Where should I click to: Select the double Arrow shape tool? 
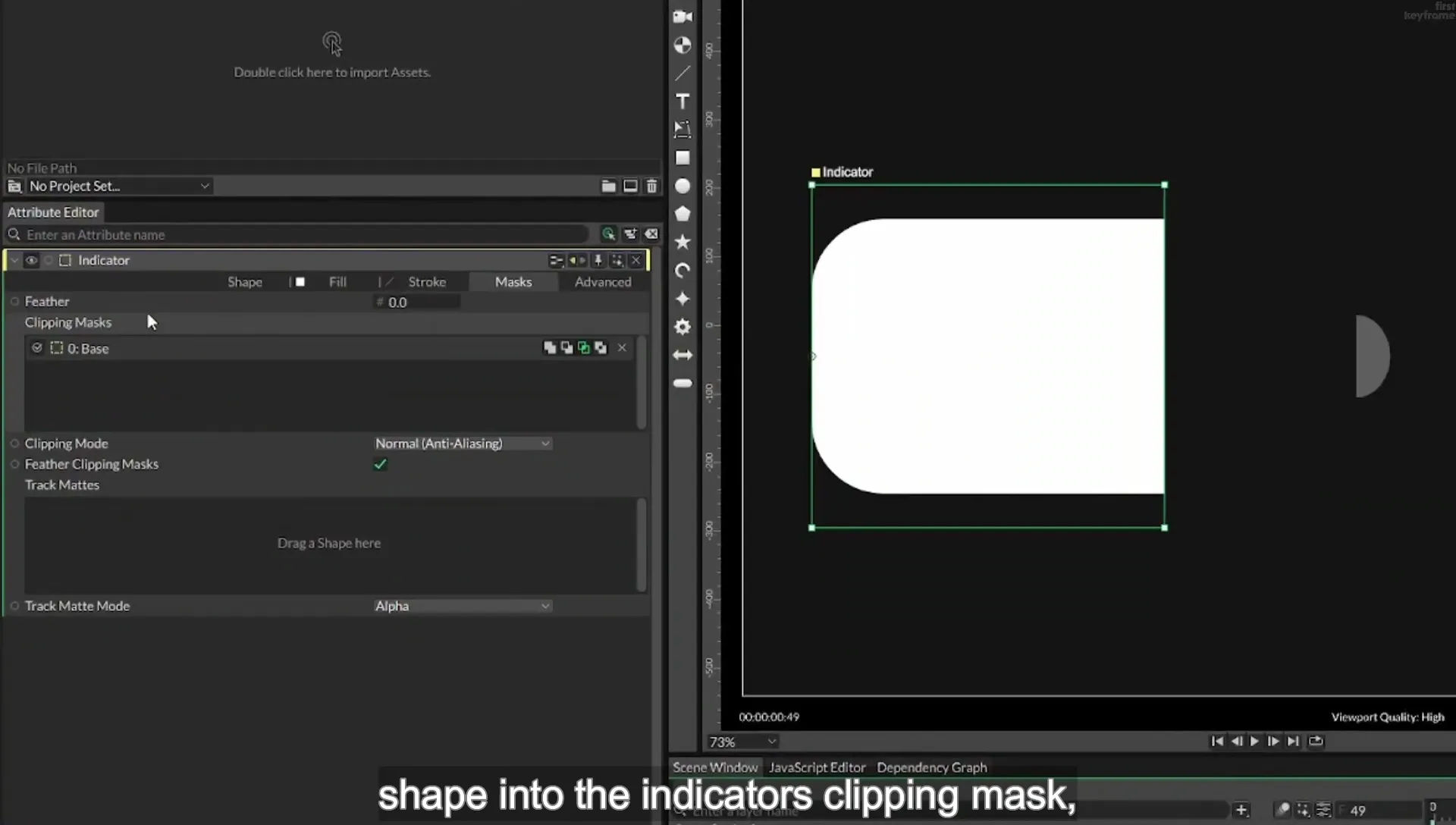tap(682, 355)
